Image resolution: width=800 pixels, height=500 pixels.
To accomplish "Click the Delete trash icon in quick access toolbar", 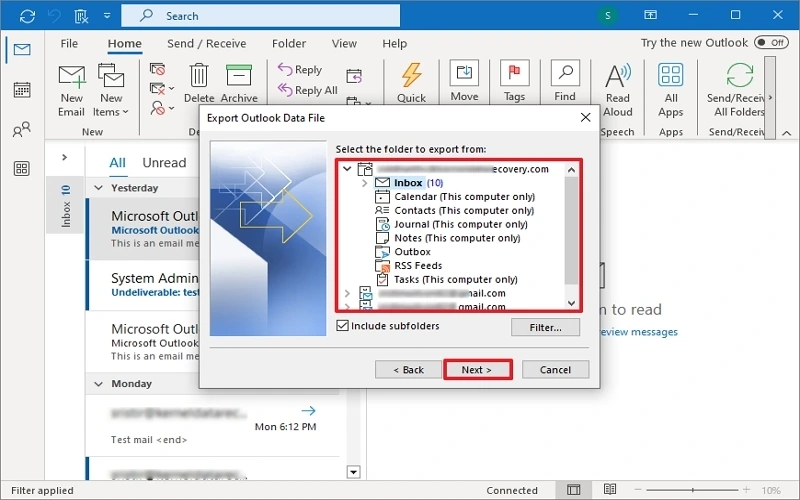I will (82, 16).
